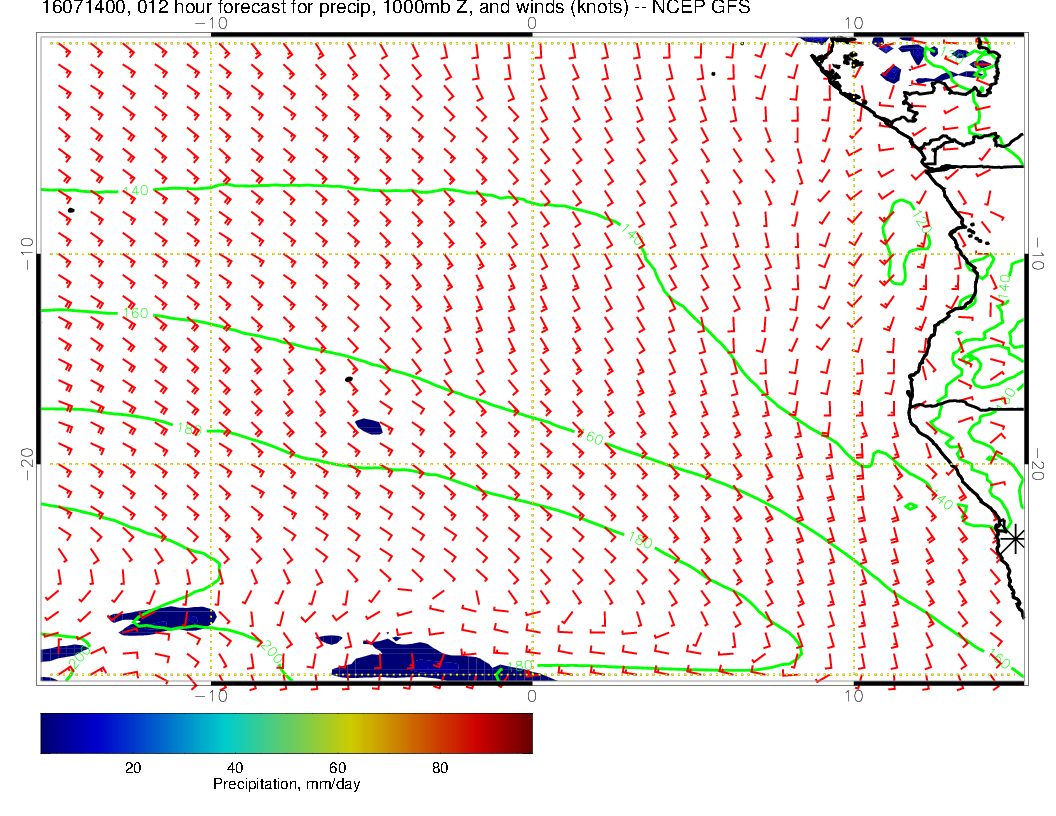Click the 80 tick label under the colorbar
Image resolution: width=1056 pixels, height=816 pixels.
tap(439, 768)
